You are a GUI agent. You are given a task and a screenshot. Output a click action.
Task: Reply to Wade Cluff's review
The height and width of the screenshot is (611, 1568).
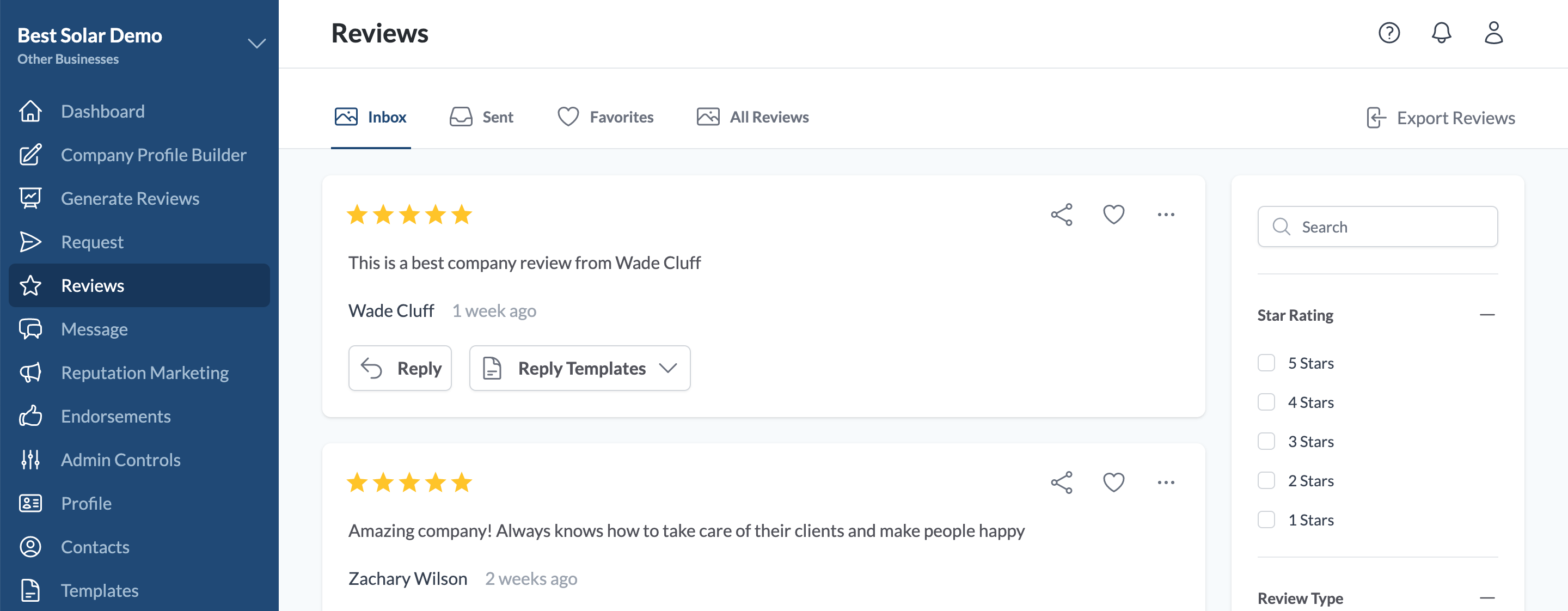[x=400, y=368]
